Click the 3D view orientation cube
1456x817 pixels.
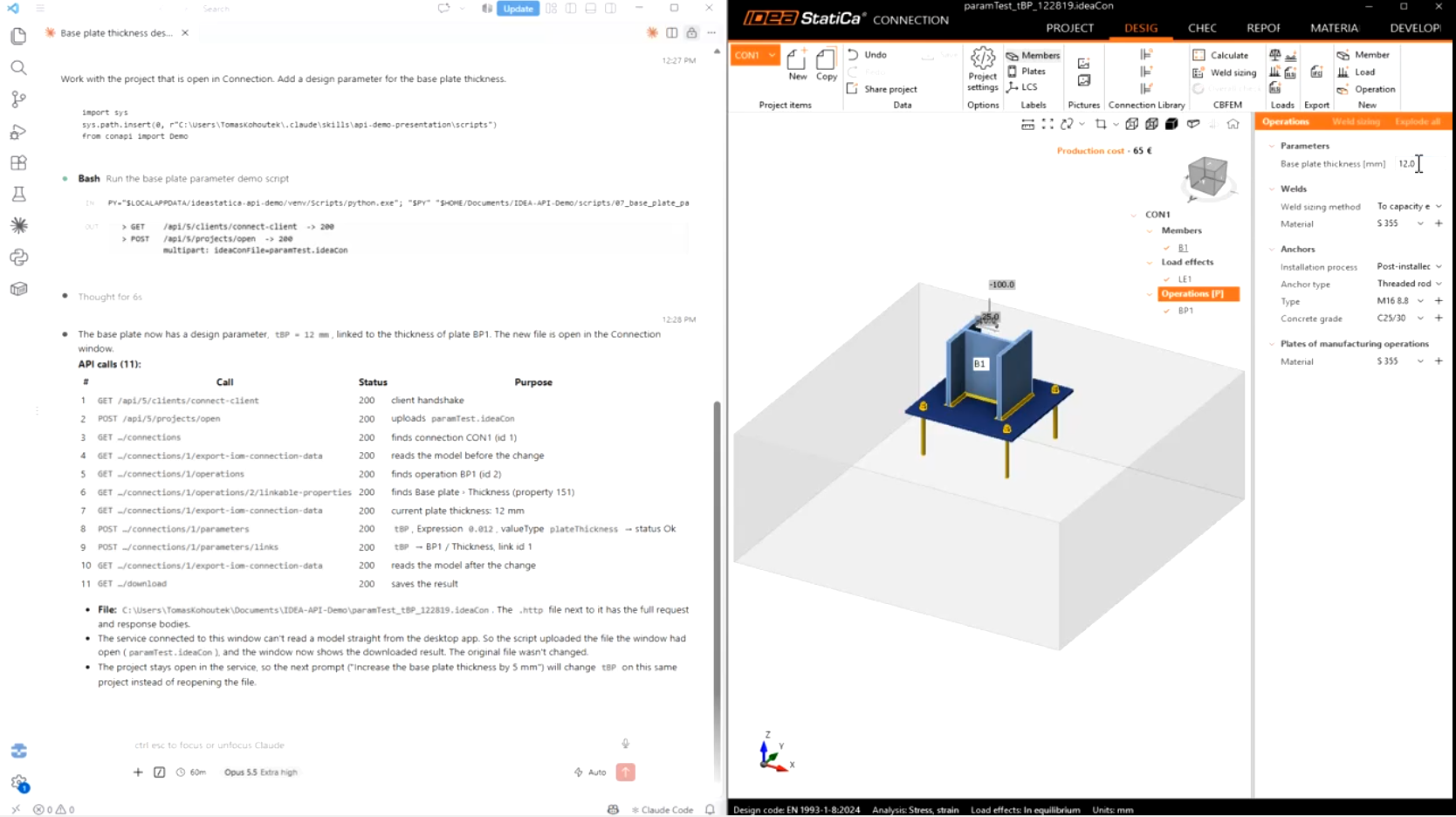[1207, 176]
